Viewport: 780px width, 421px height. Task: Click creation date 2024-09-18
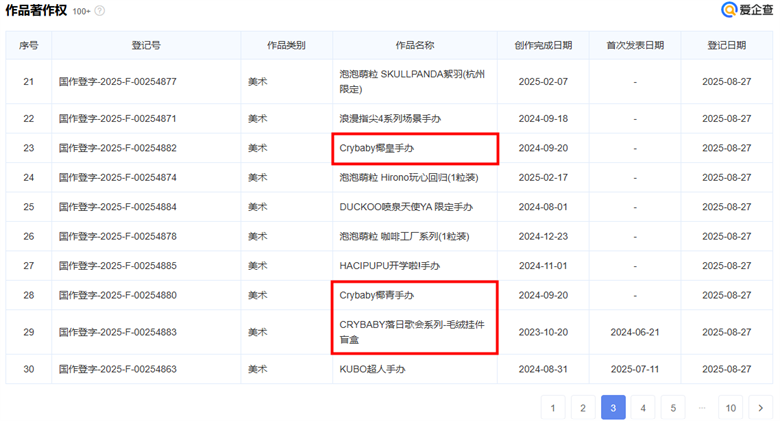[543, 118]
